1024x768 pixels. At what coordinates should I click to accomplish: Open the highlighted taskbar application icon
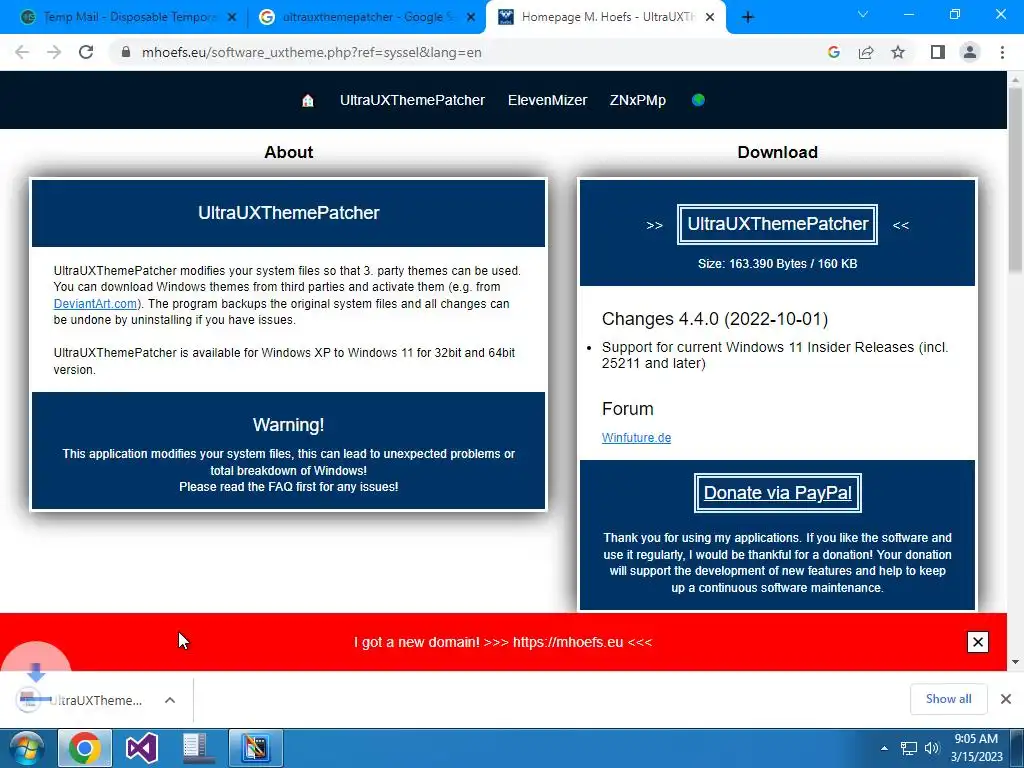click(x=255, y=748)
